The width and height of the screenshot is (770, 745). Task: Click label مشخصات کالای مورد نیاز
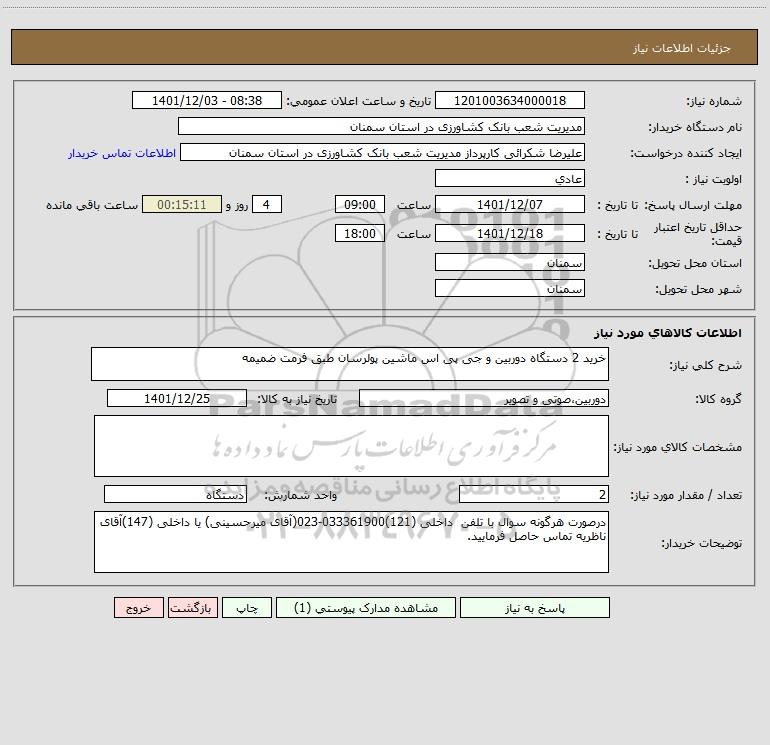(x=678, y=447)
